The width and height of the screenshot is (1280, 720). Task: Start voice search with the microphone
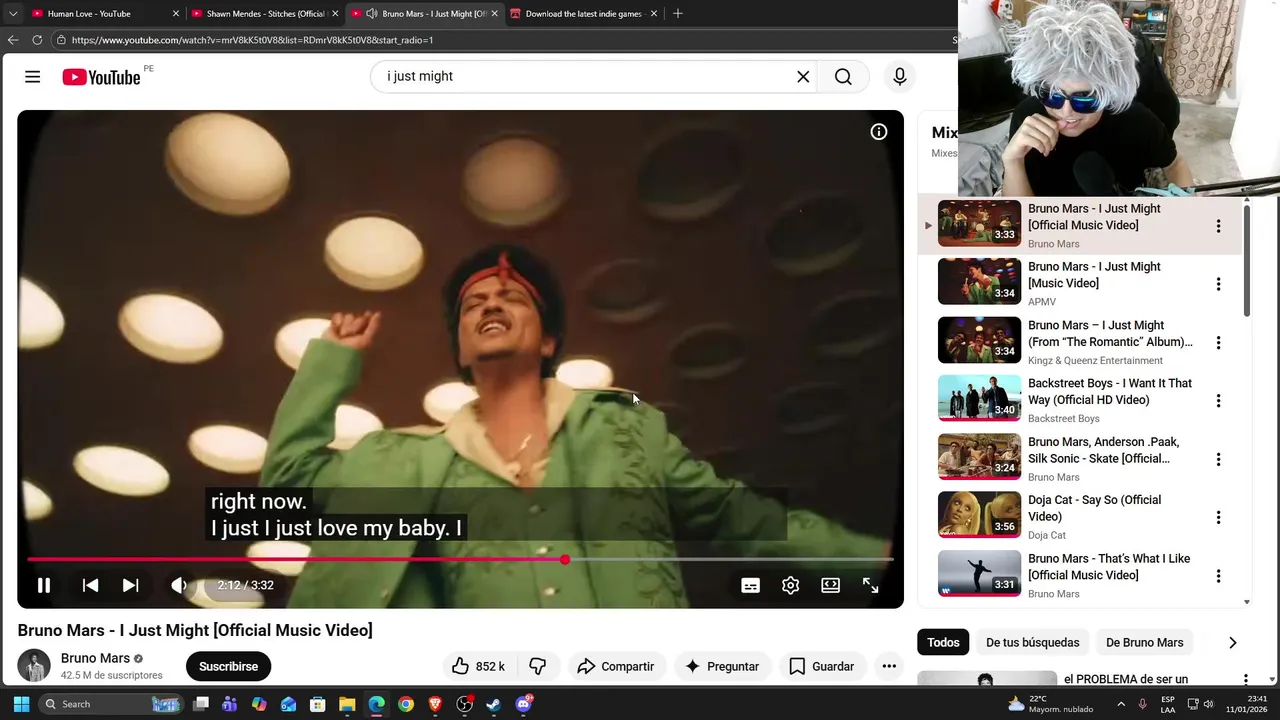[900, 77]
